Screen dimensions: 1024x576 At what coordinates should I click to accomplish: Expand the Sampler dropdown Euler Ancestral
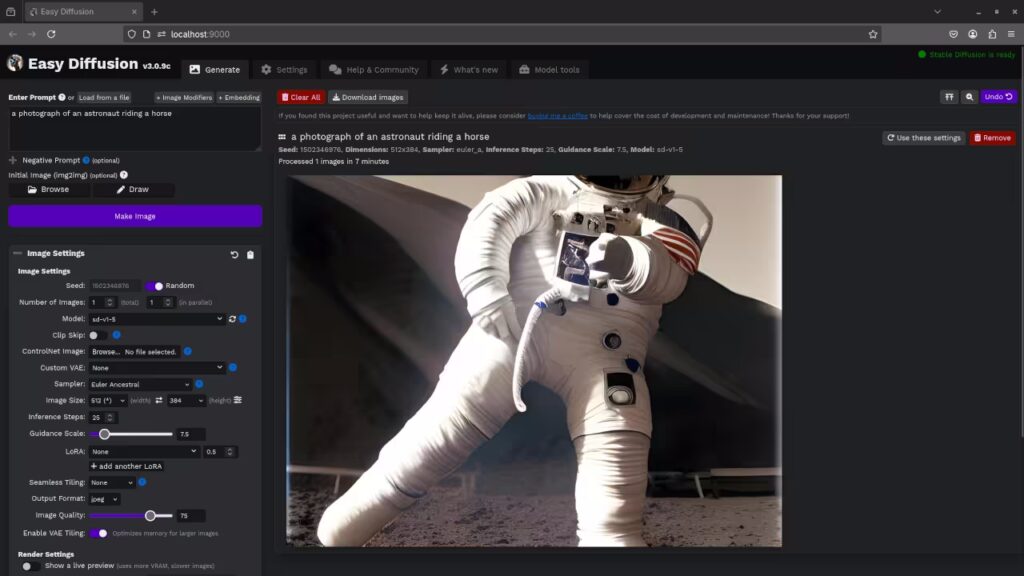click(x=140, y=384)
